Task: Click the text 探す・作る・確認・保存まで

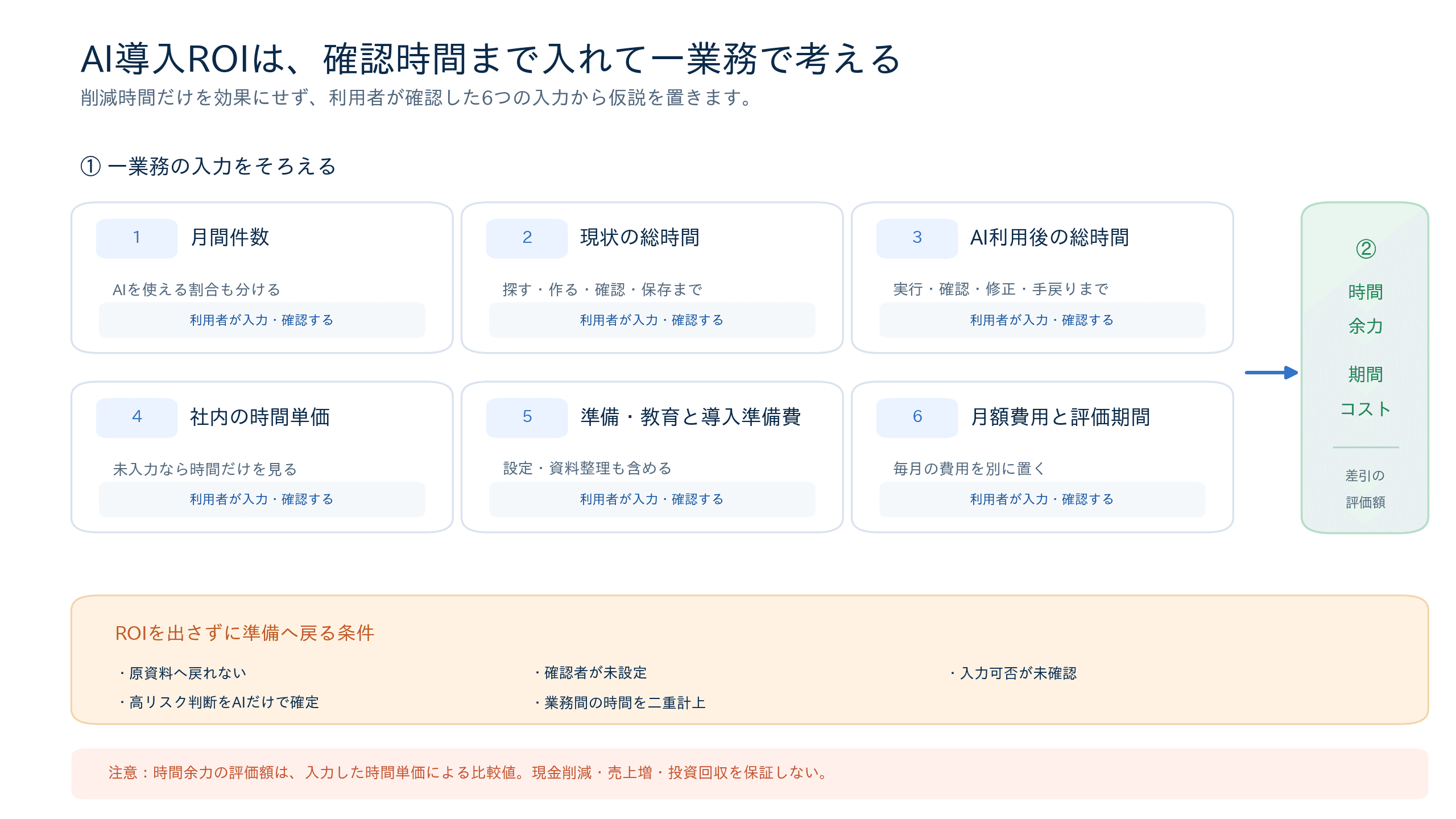Action: coord(602,289)
